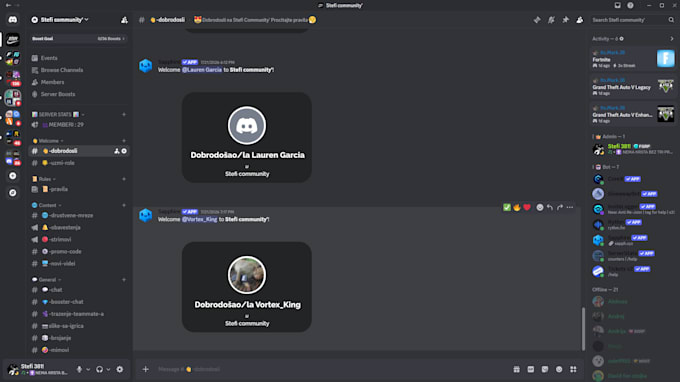Image resolution: width=680 pixels, height=382 pixels.
Task: Toggle headphones deafen in user panel
Action: click(x=99, y=369)
